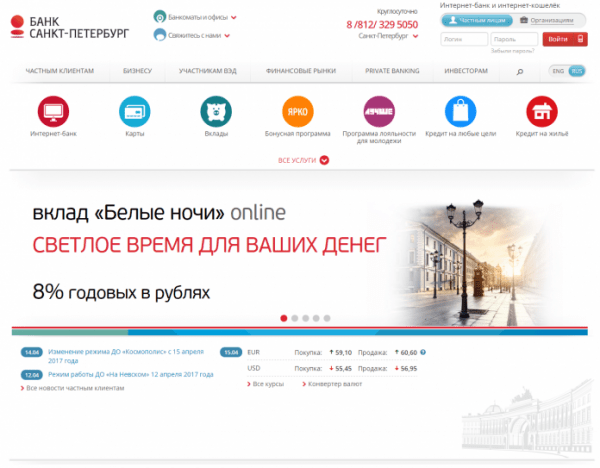Image resolution: width=600 pixels, height=468 pixels.
Task: Expand Банкоматы и офисы dropdown
Action: click(x=234, y=17)
